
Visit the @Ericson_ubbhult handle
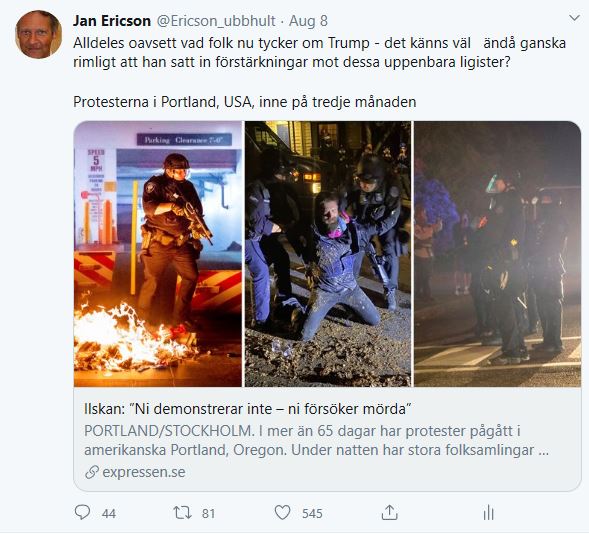pyautogui.click(x=216, y=21)
